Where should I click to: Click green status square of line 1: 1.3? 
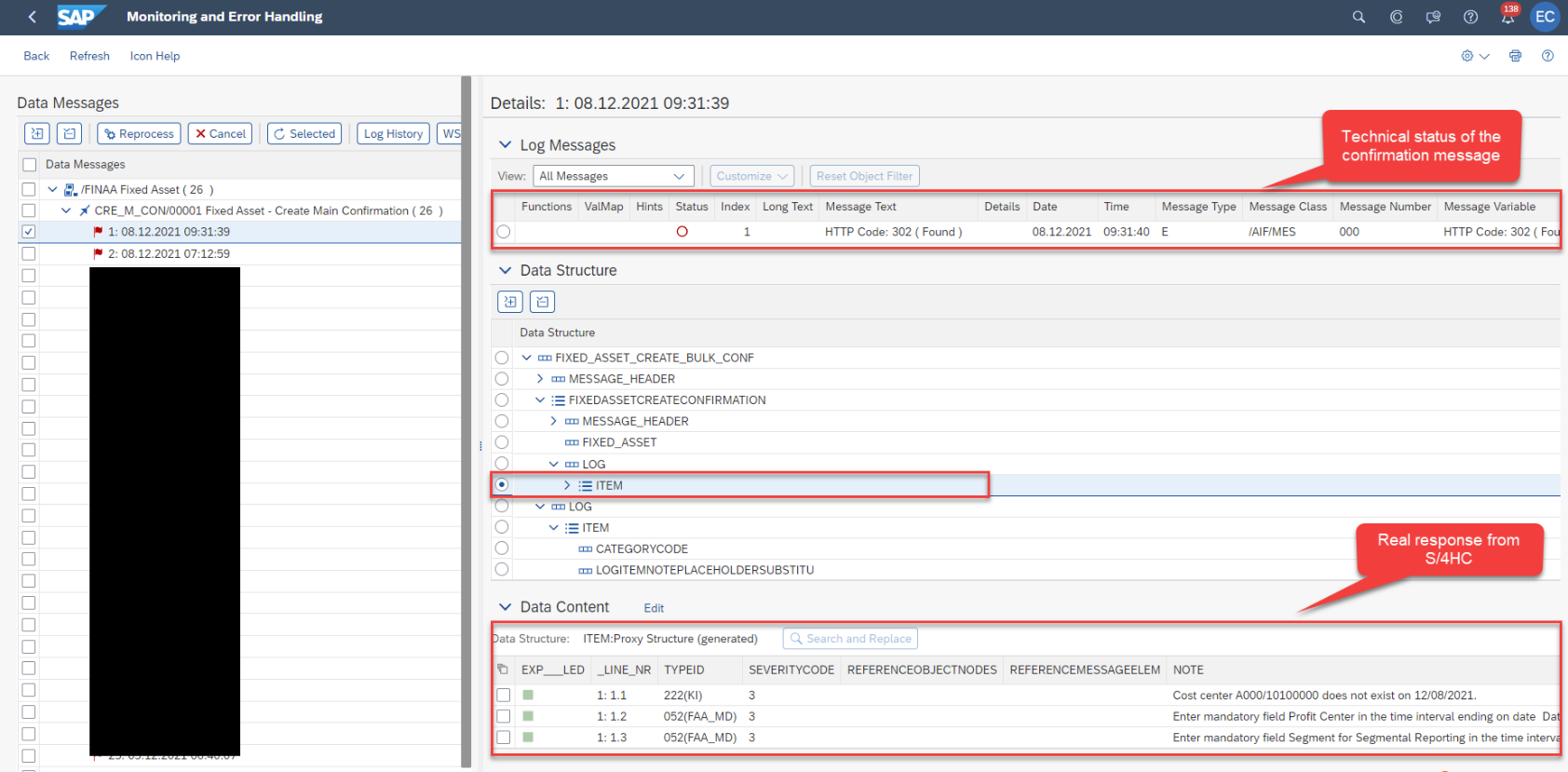tap(528, 738)
